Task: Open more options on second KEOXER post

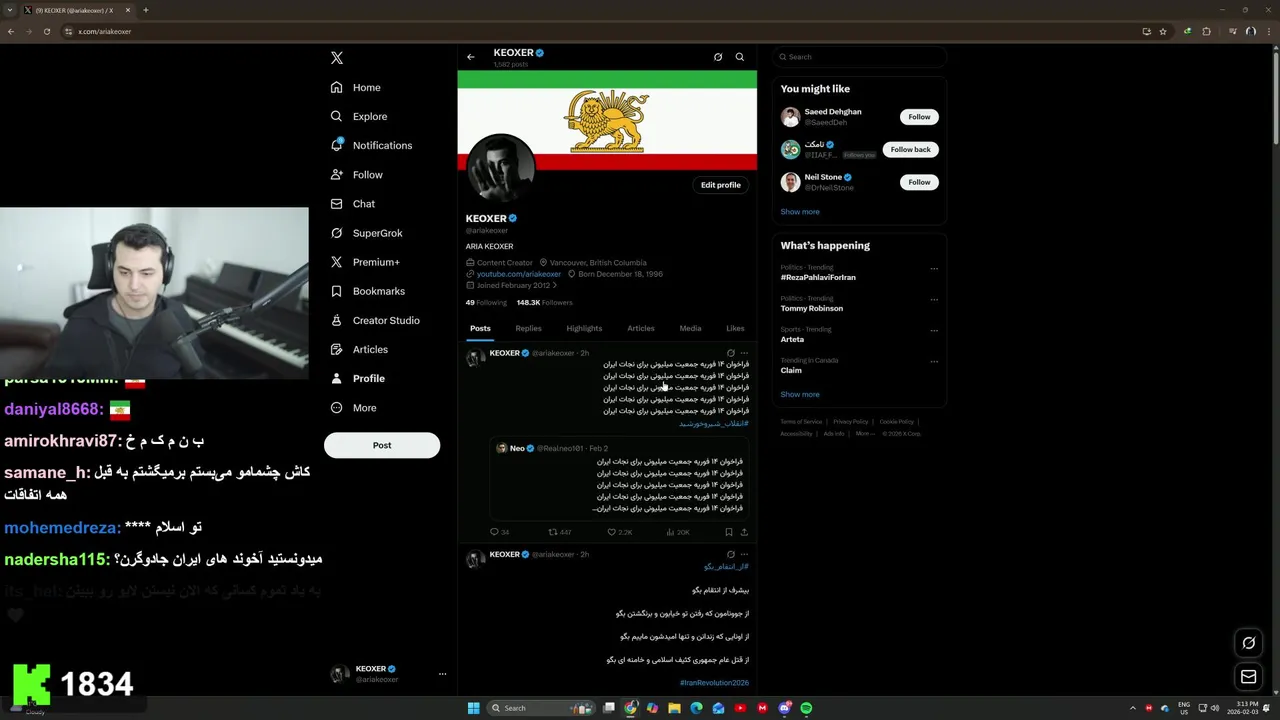Action: (x=744, y=554)
